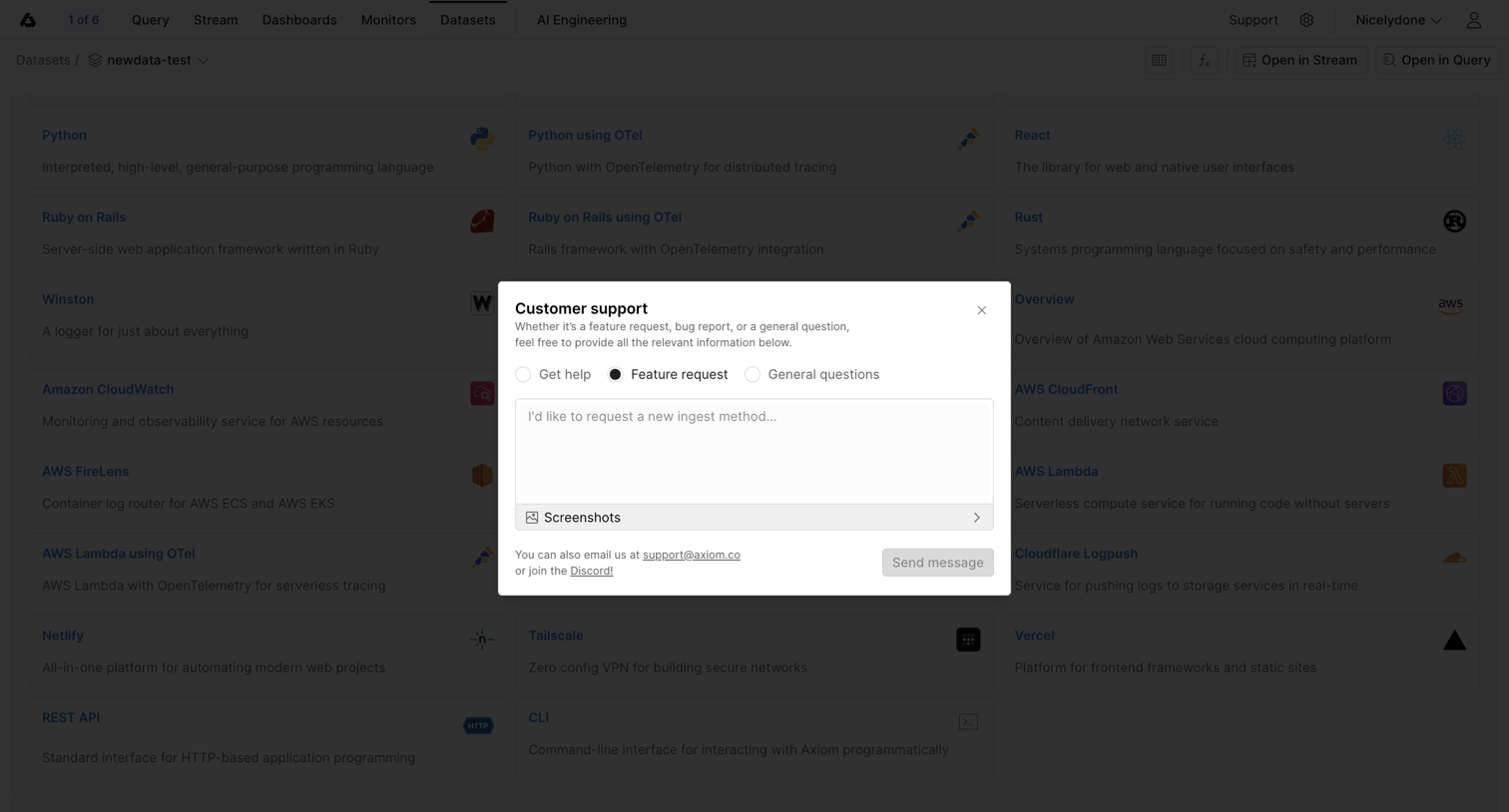Image resolution: width=1509 pixels, height=812 pixels.
Task: Click the function fx icon in header
Action: pos(1204,60)
